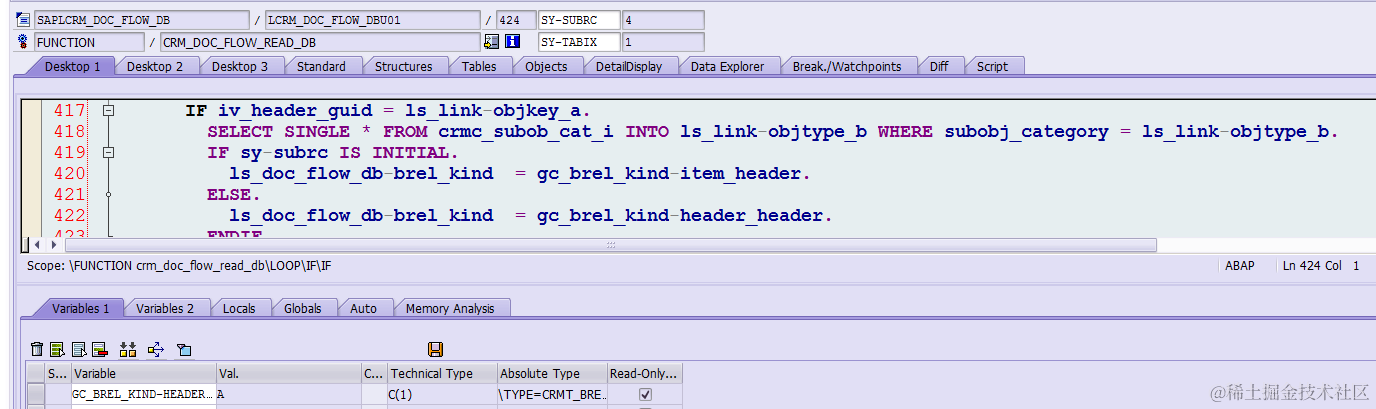Screen dimensions: 1376x409
Task: Click the trash delete icon in variables toolbar
Action: coord(37,349)
